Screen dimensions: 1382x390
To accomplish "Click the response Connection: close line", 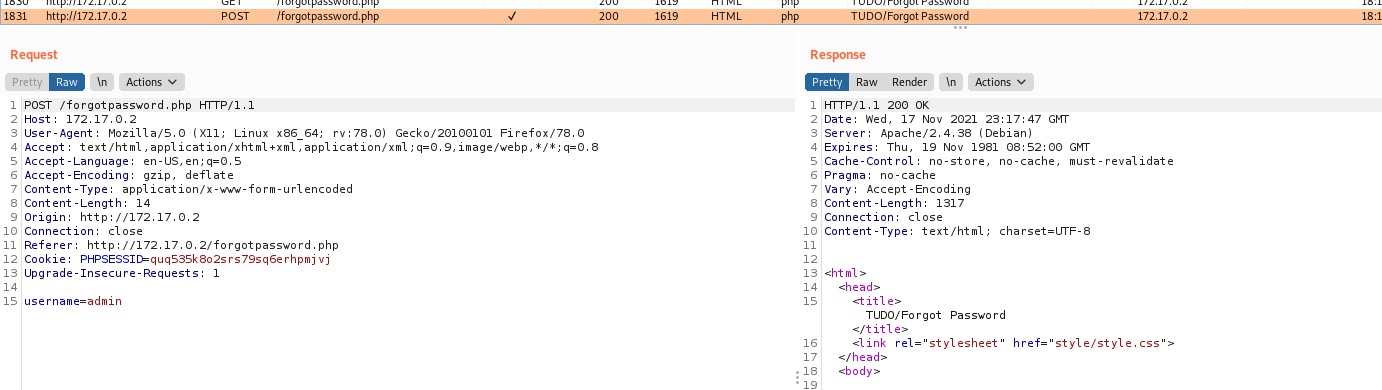I will (x=883, y=217).
